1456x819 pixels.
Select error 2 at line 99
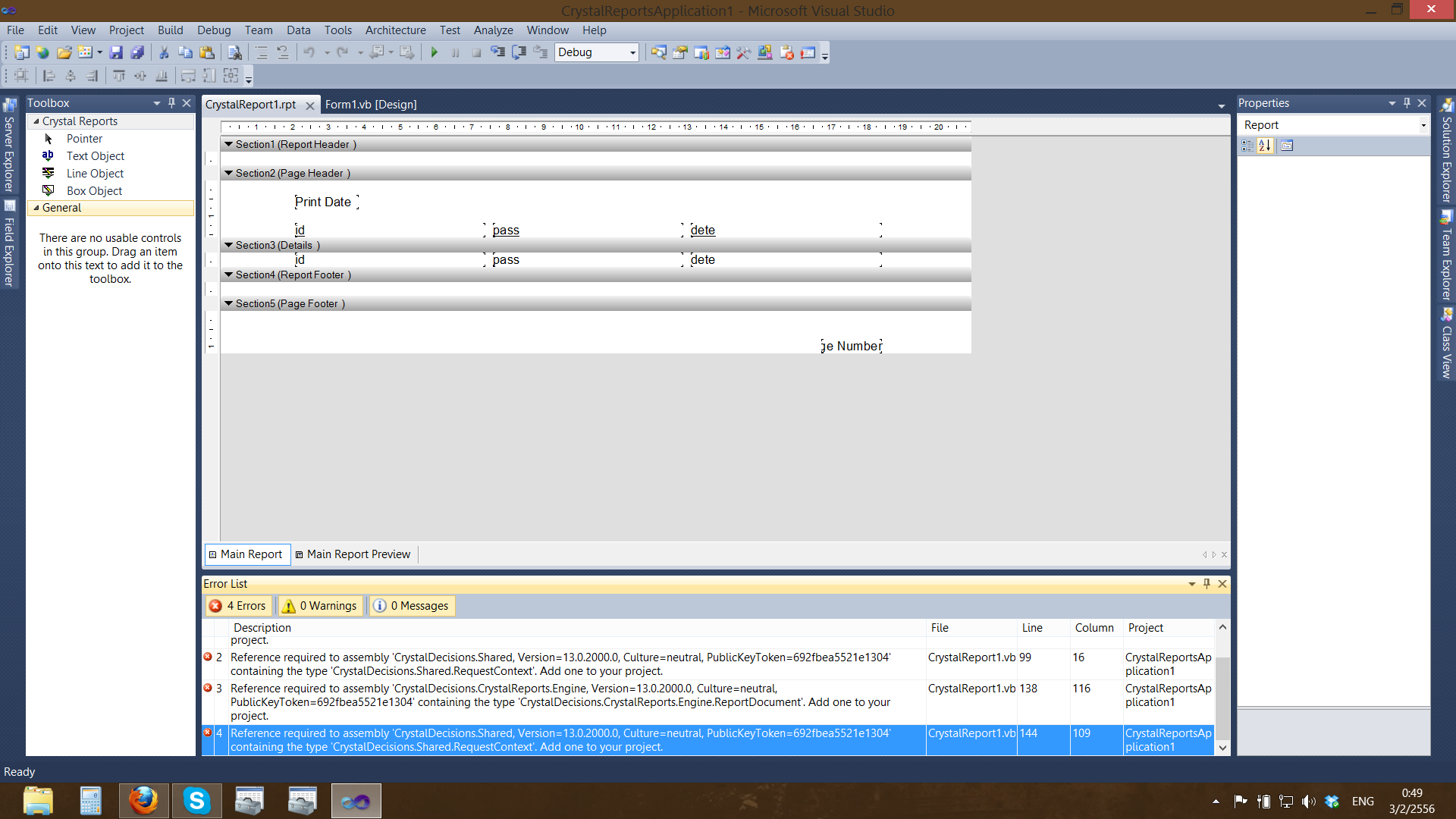coord(708,664)
